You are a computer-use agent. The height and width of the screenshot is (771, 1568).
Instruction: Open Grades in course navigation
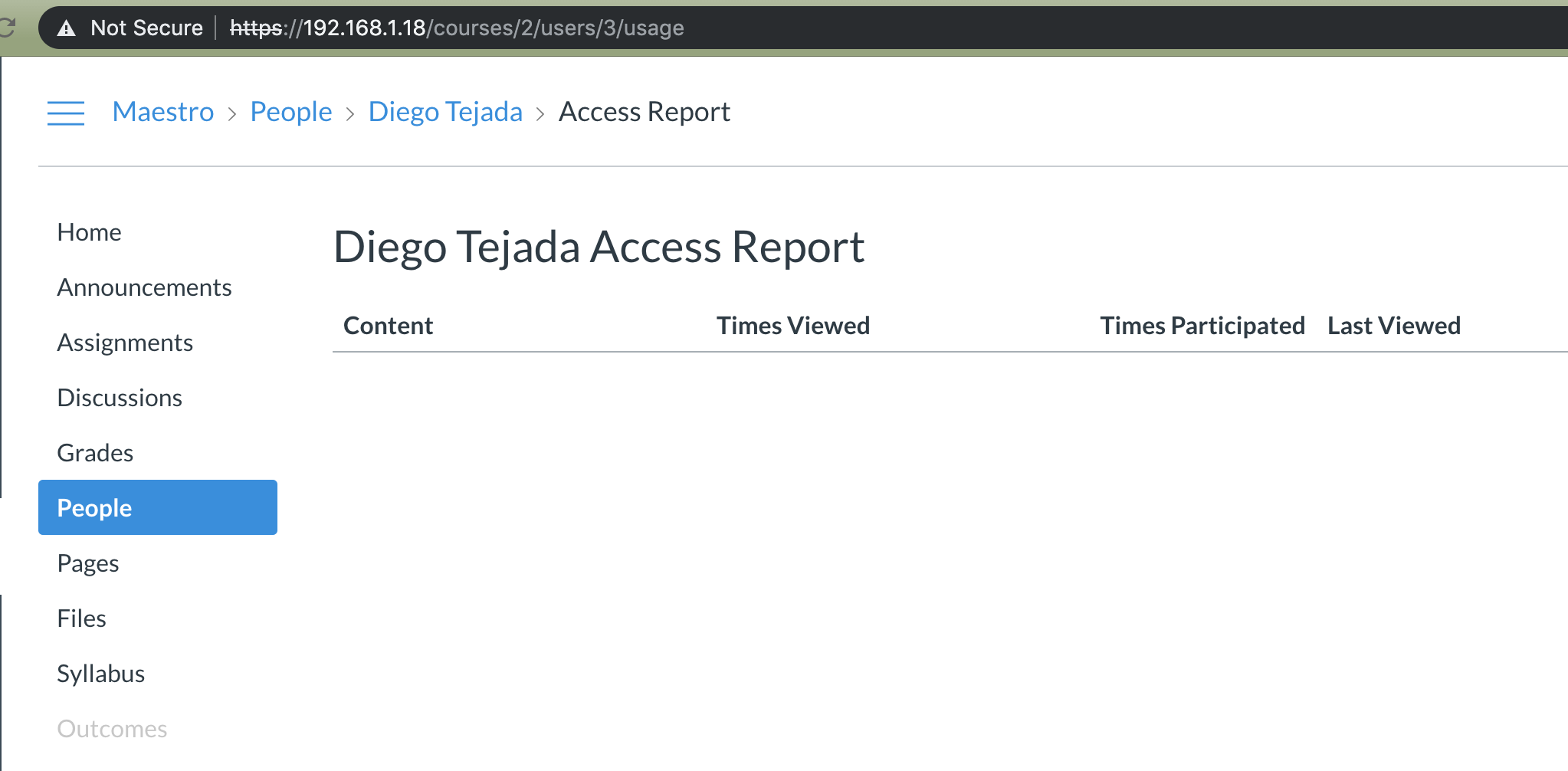coord(95,453)
